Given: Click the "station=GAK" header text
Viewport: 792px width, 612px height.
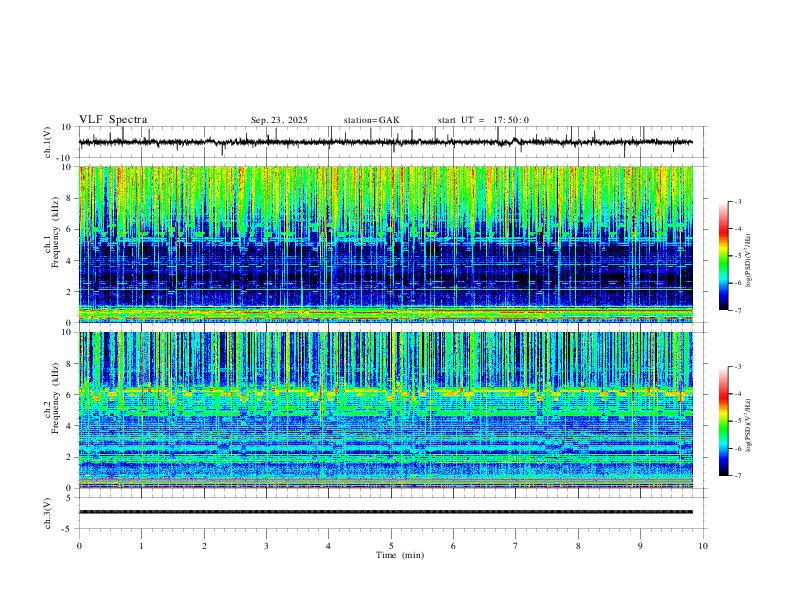Looking at the screenshot, I should coord(371,120).
